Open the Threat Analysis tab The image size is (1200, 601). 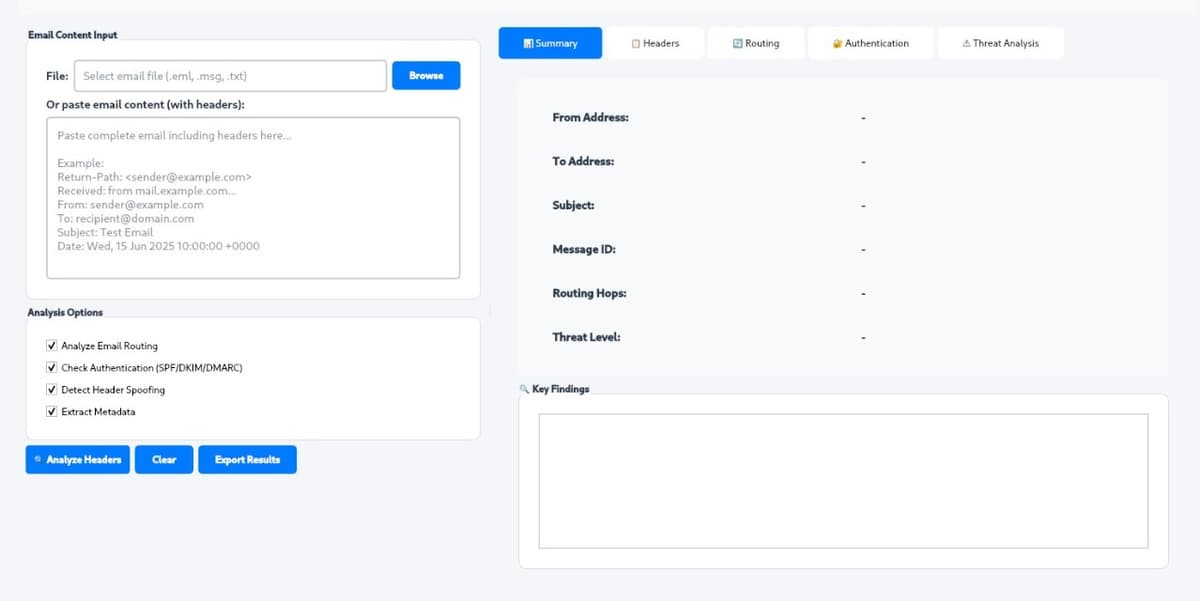click(x=1000, y=44)
